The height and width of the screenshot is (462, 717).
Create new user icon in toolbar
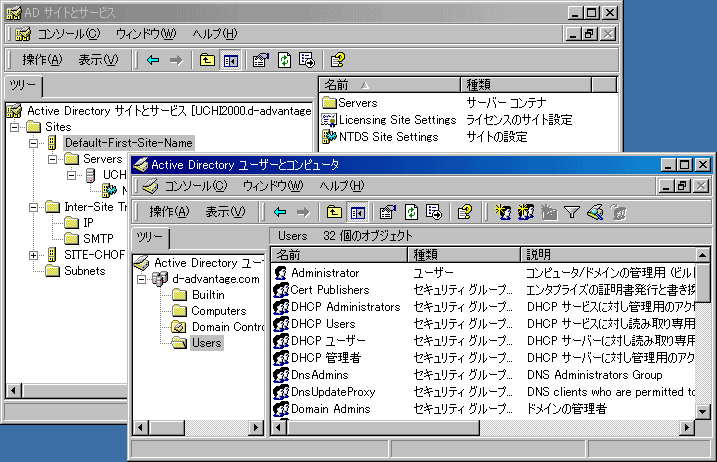coord(503,212)
